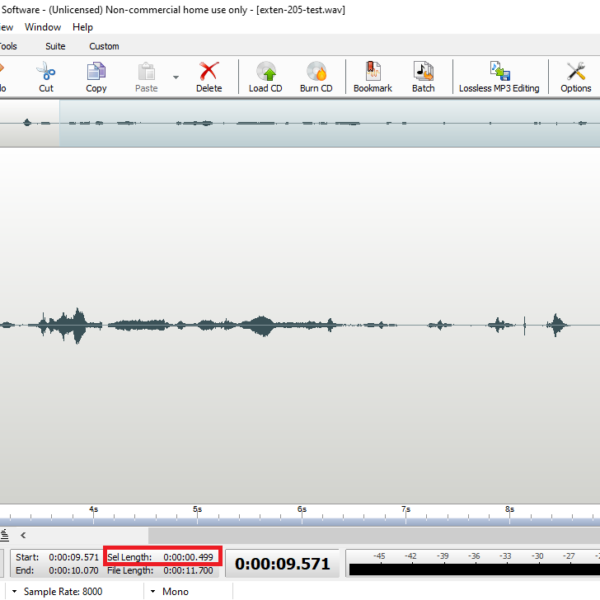This screenshot has height=600, width=600.
Task: Open the Help menu
Action: 83,27
